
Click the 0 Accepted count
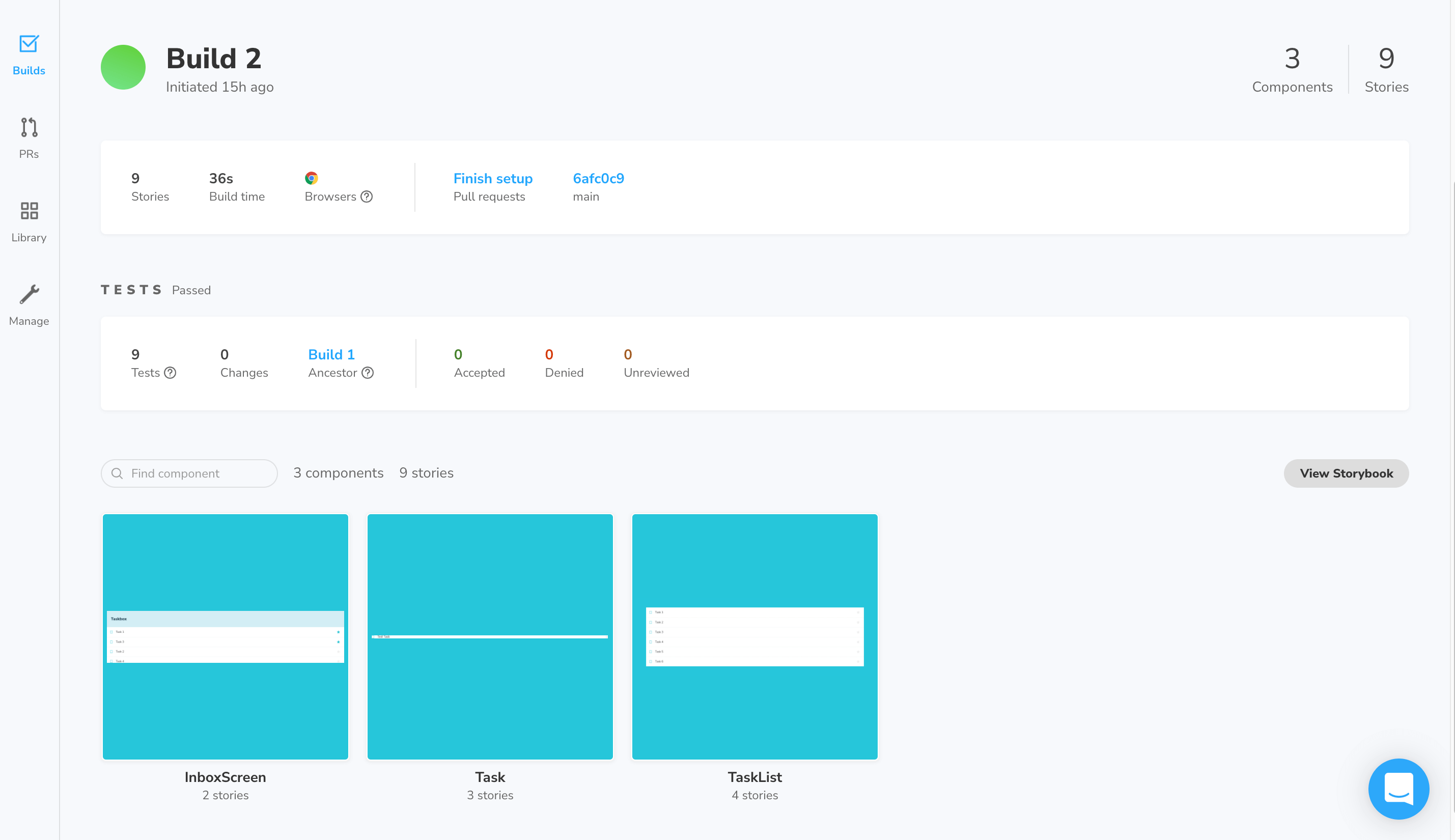click(x=458, y=354)
